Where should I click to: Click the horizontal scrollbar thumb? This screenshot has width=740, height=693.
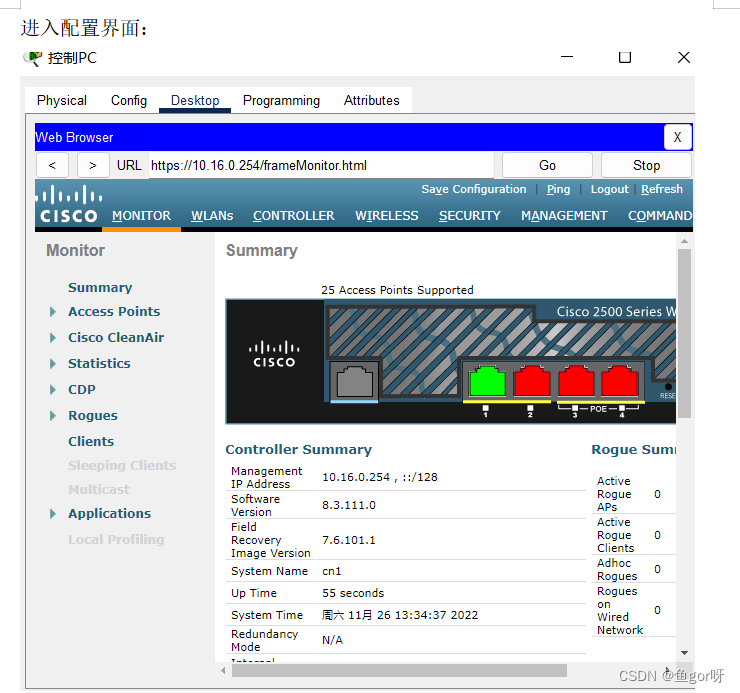coord(399,670)
